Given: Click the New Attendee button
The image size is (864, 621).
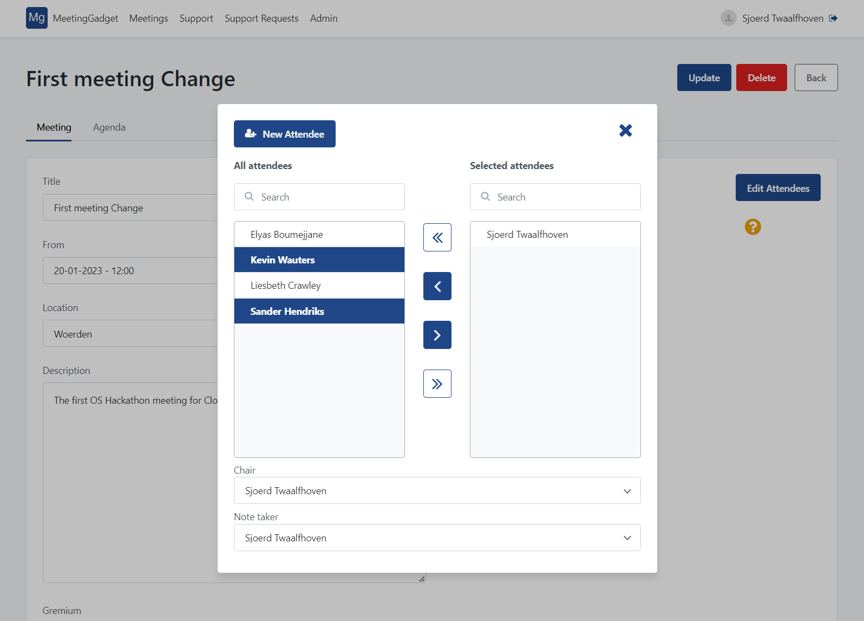Looking at the screenshot, I should [x=285, y=134].
